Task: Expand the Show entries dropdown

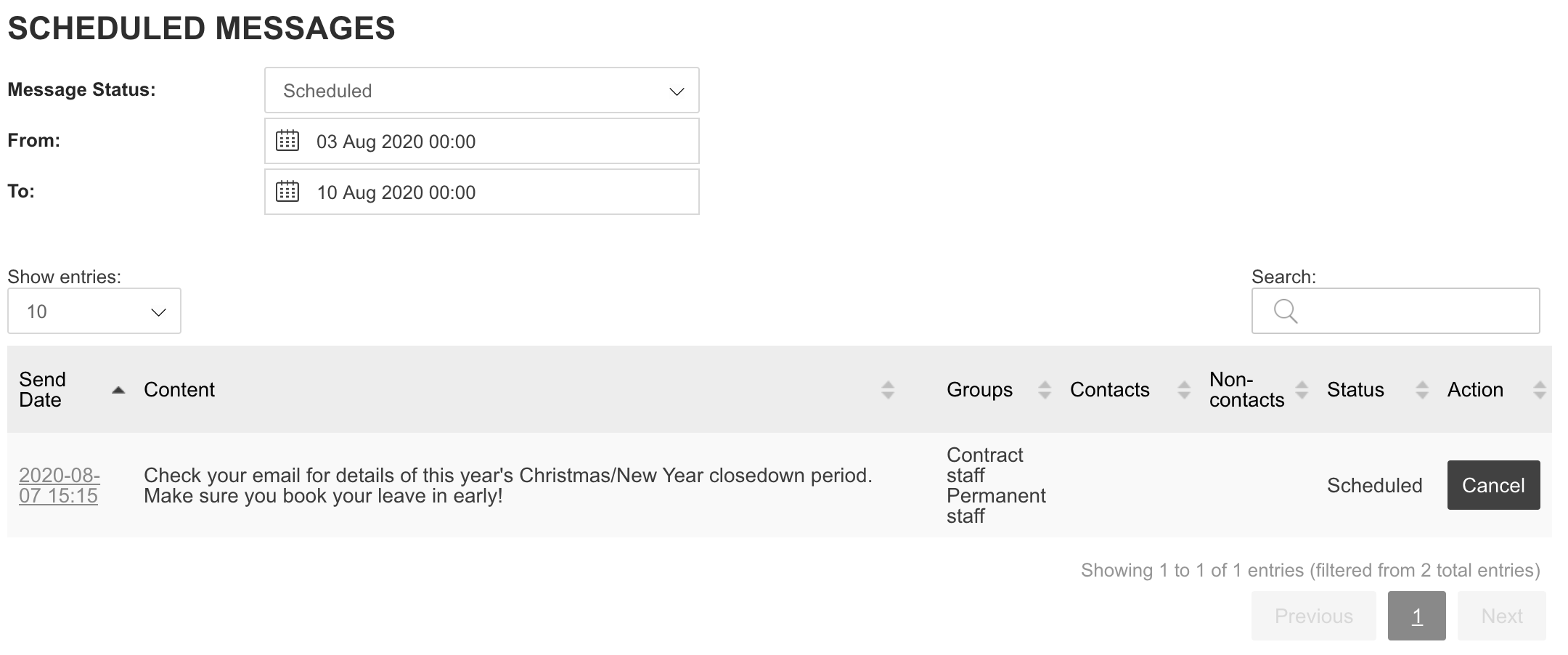Action: tap(94, 312)
